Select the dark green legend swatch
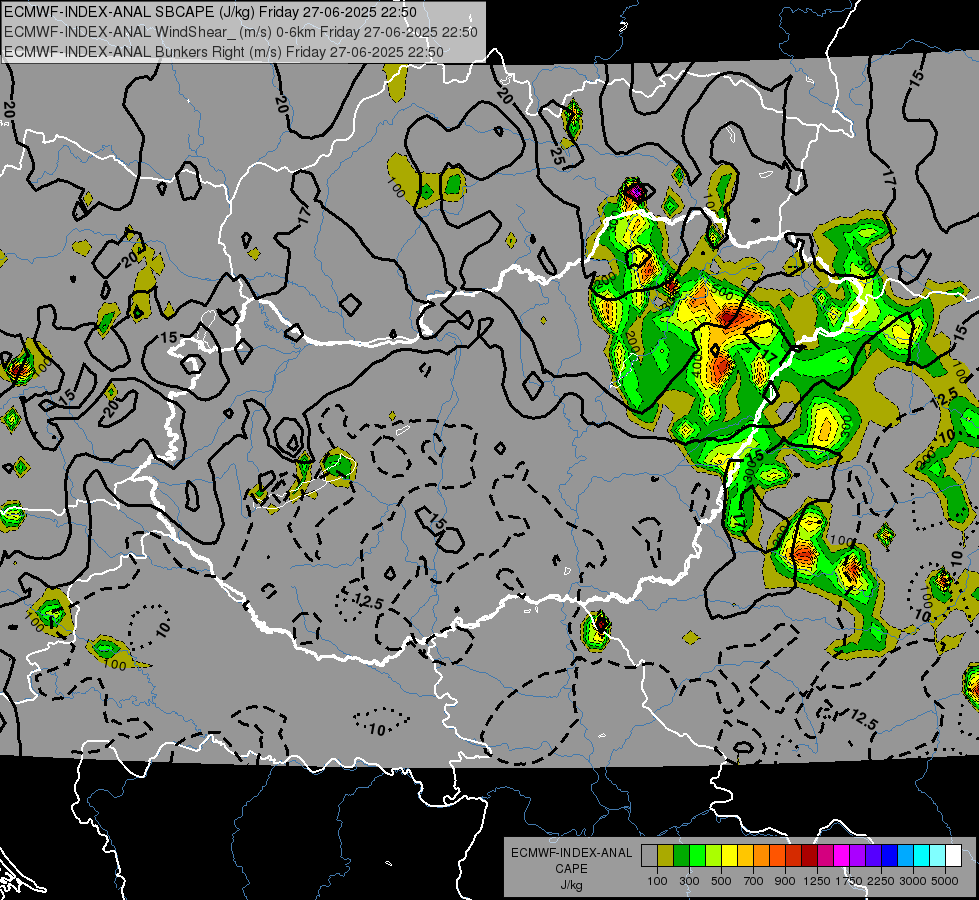The width and height of the screenshot is (979, 900). pos(682,855)
